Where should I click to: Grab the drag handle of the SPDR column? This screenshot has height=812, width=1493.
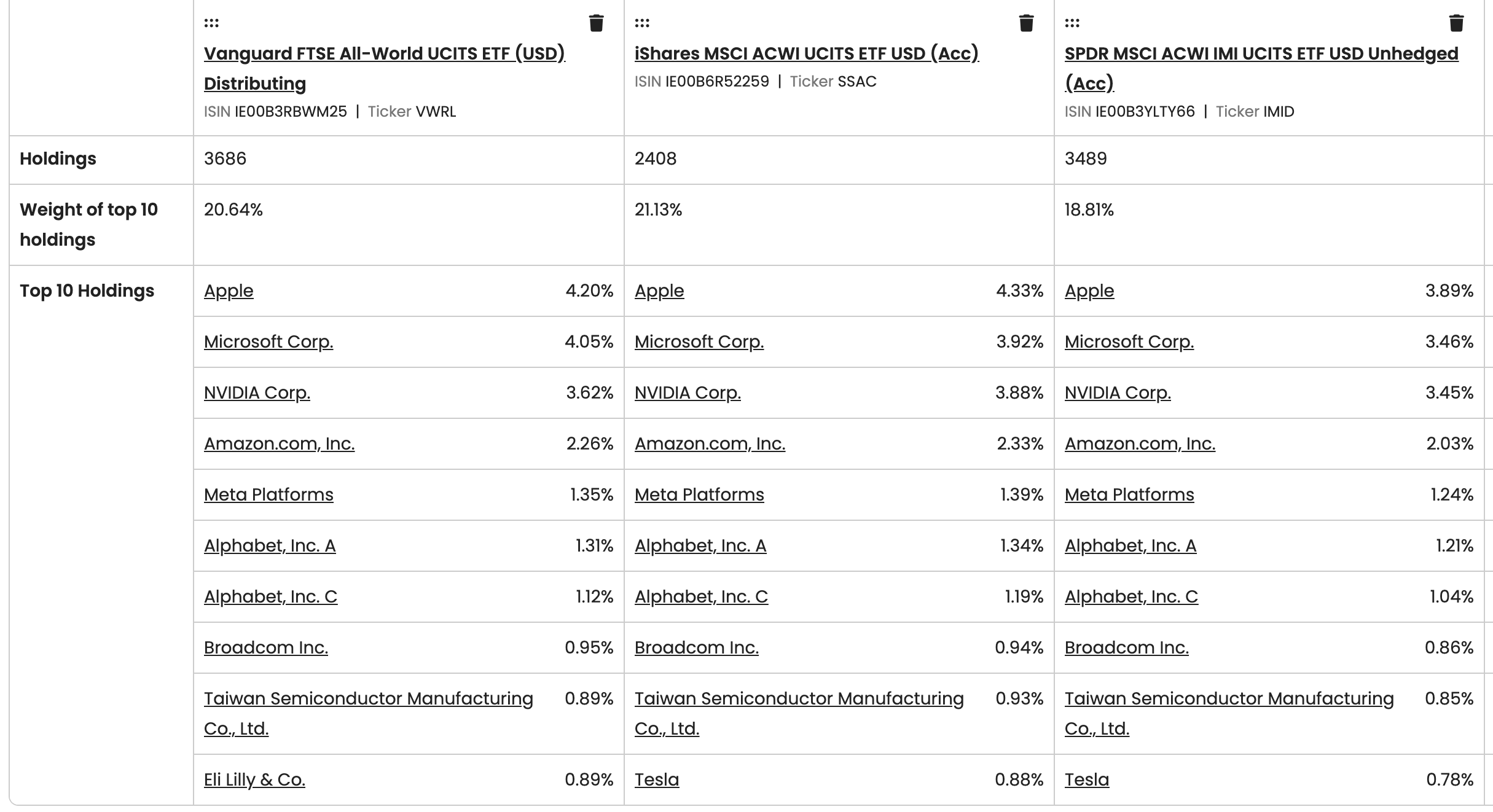(x=1072, y=23)
